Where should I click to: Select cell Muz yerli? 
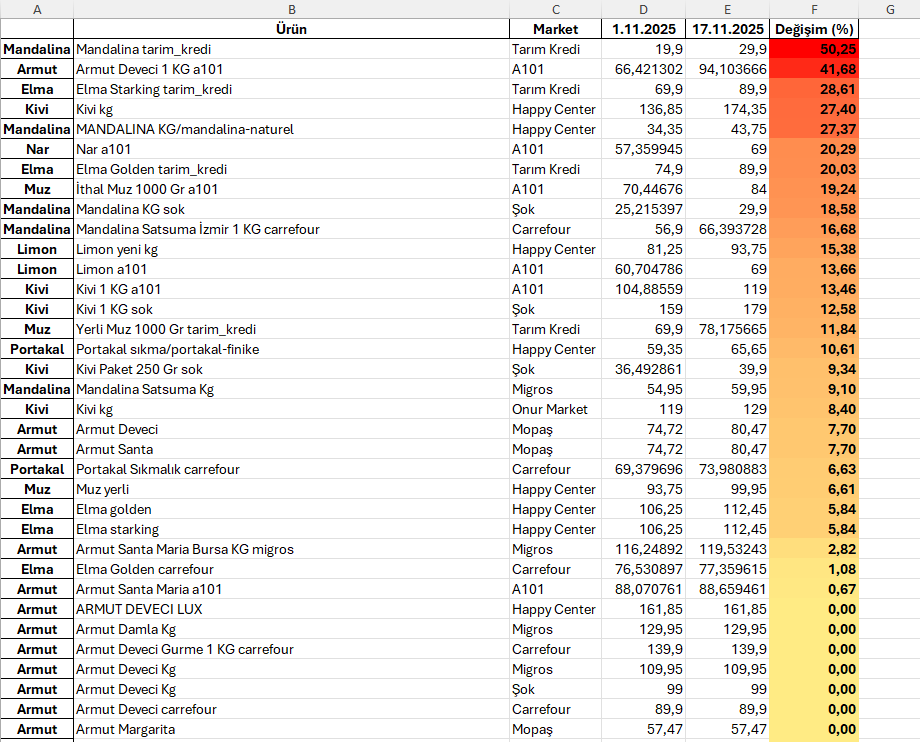tap(292, 489)
